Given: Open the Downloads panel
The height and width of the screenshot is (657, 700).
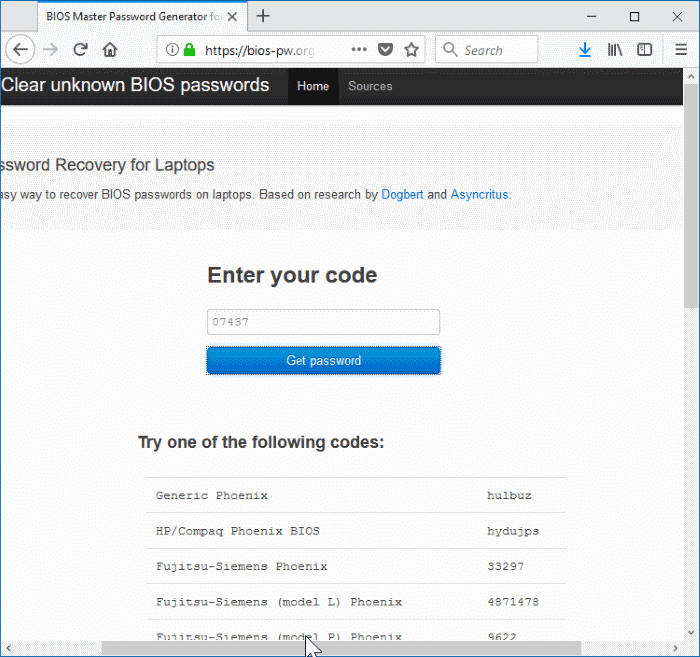Looking at the screenshot, I should (x=585, y=50).
